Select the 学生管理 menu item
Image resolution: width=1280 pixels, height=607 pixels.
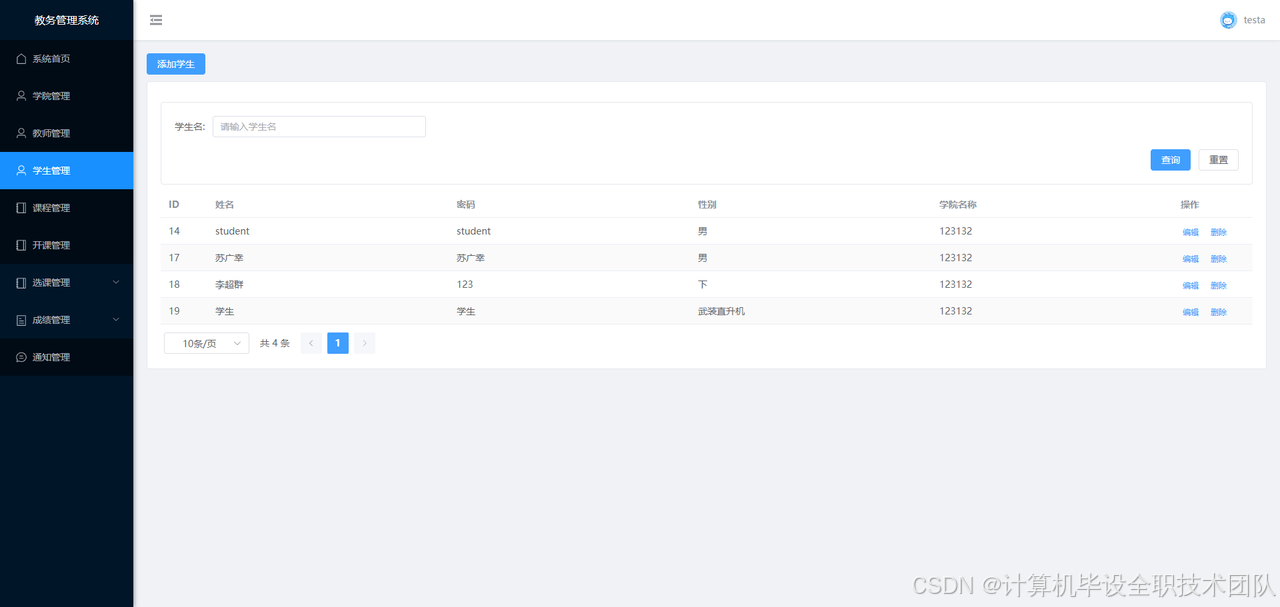click(66, 171)
